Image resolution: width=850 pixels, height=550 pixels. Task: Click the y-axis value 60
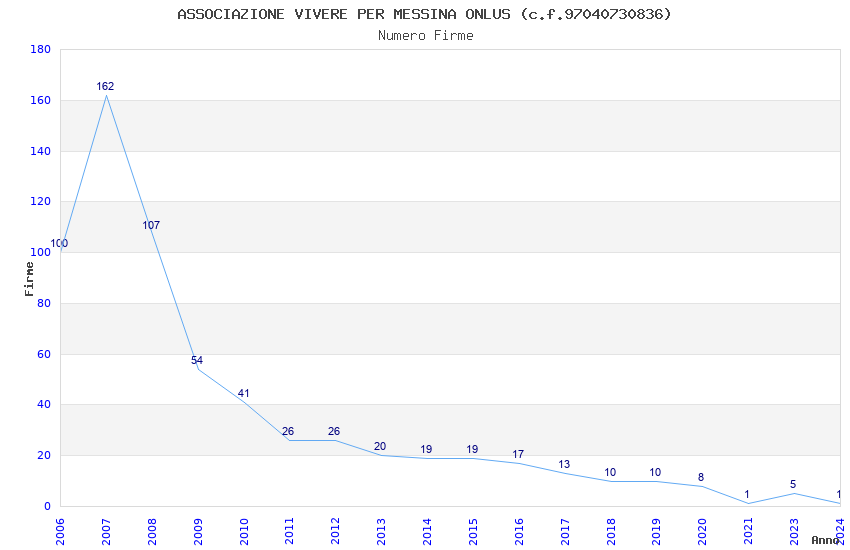coord(44,354)
